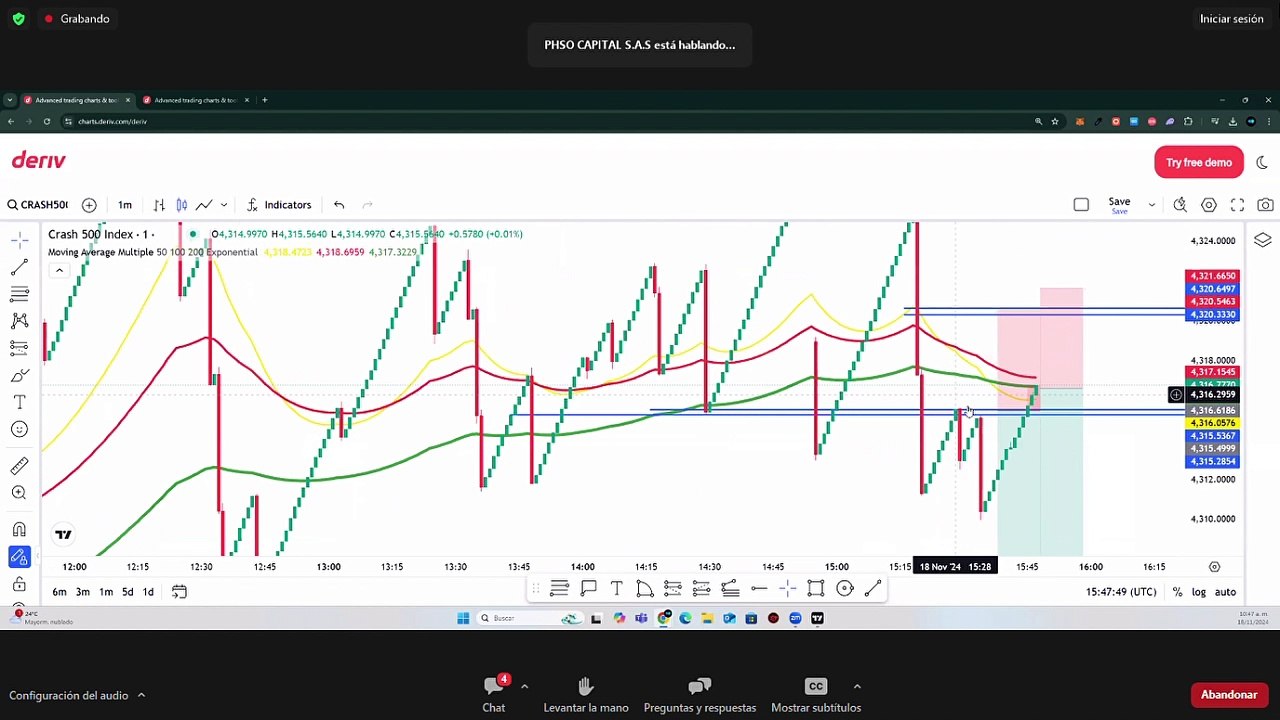Select the ruler measure tool
This screenshot has width=1280, height=720.
tap(19, 466)
